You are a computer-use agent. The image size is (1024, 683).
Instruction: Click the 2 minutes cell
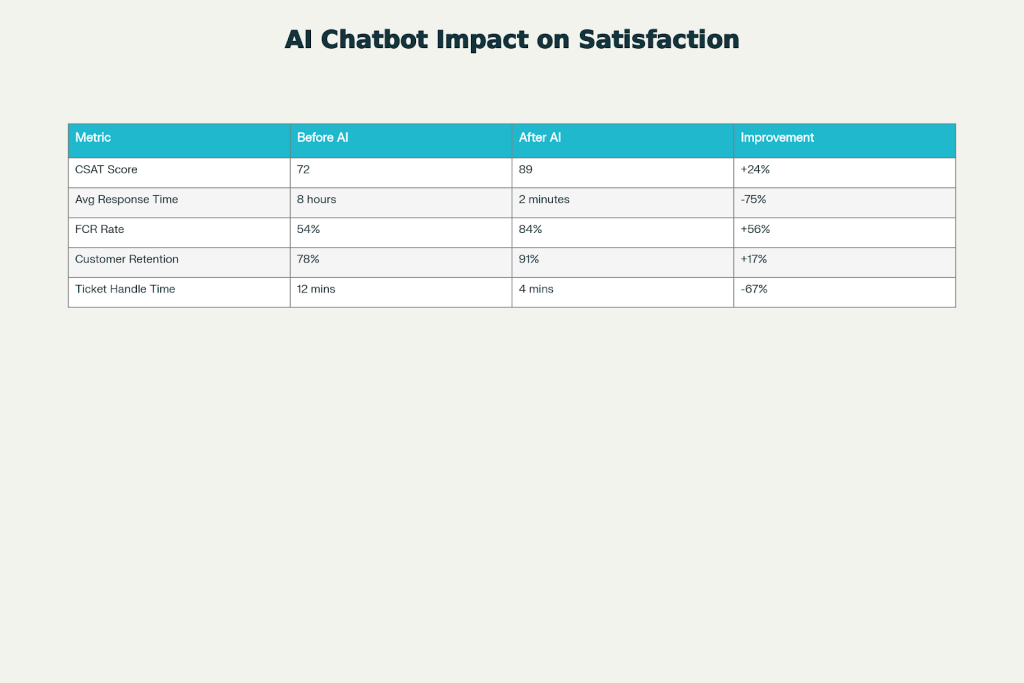544,200
